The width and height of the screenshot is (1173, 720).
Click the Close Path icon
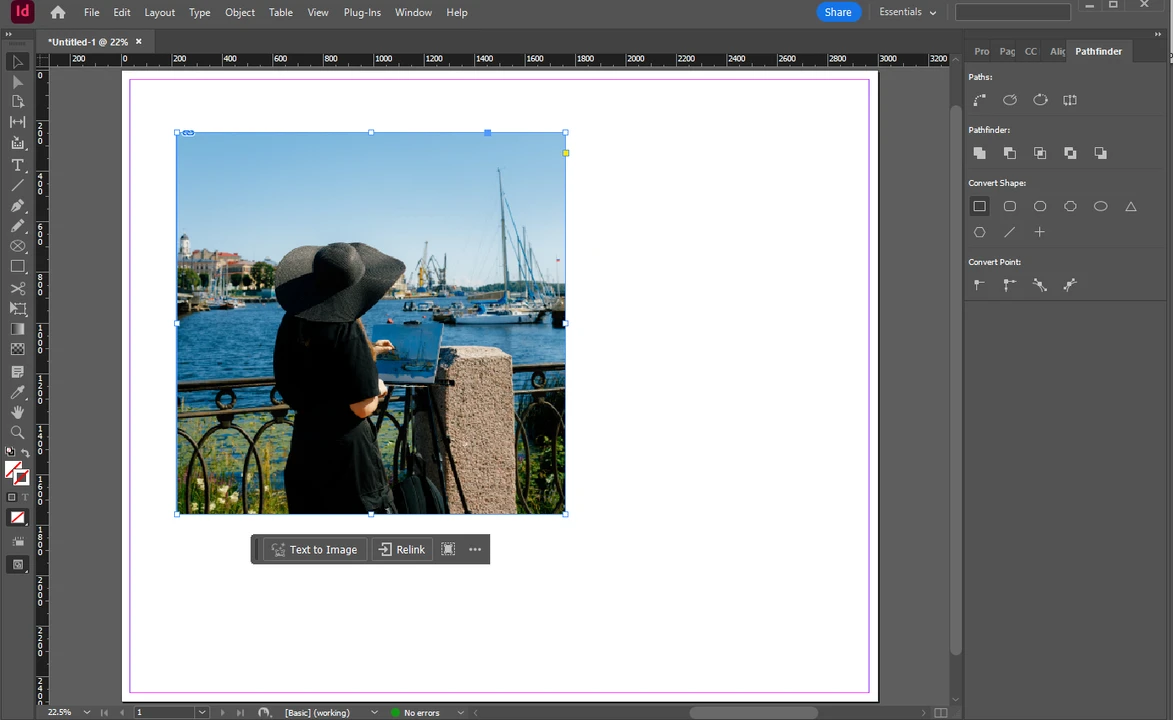pos(1041,100)
